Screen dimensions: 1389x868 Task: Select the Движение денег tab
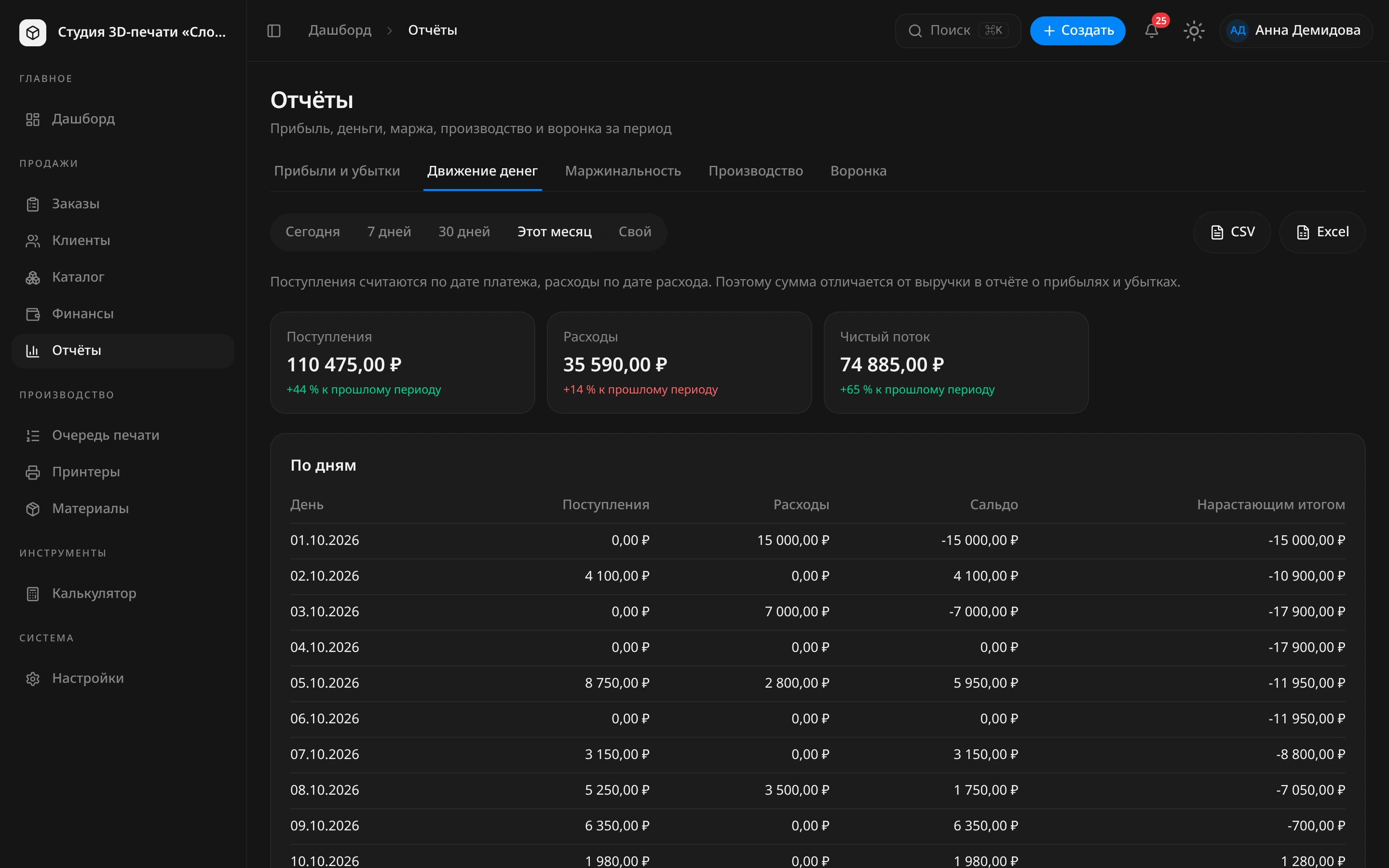point(482,171)
